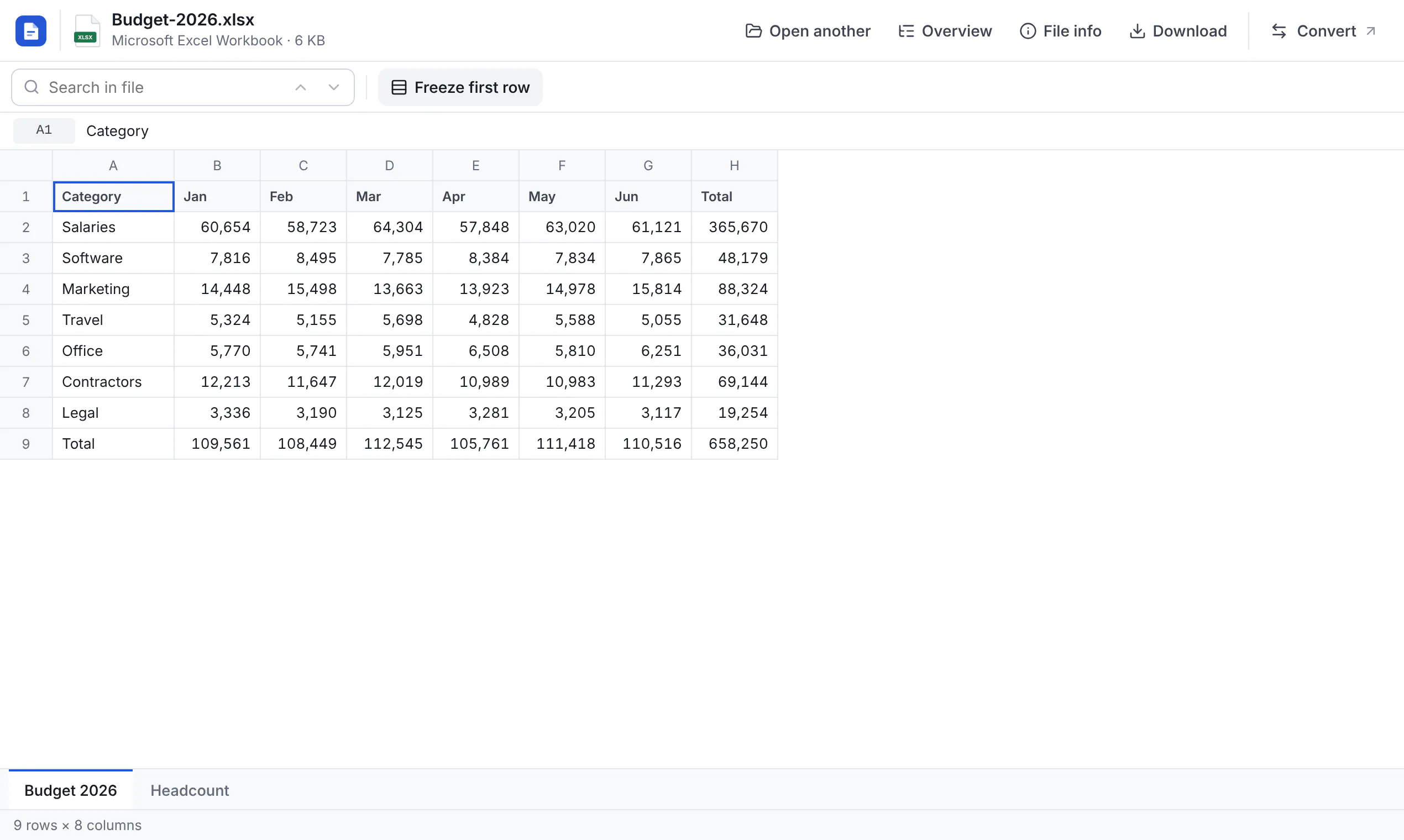Click the Software cell

click(x=113, y=258)
